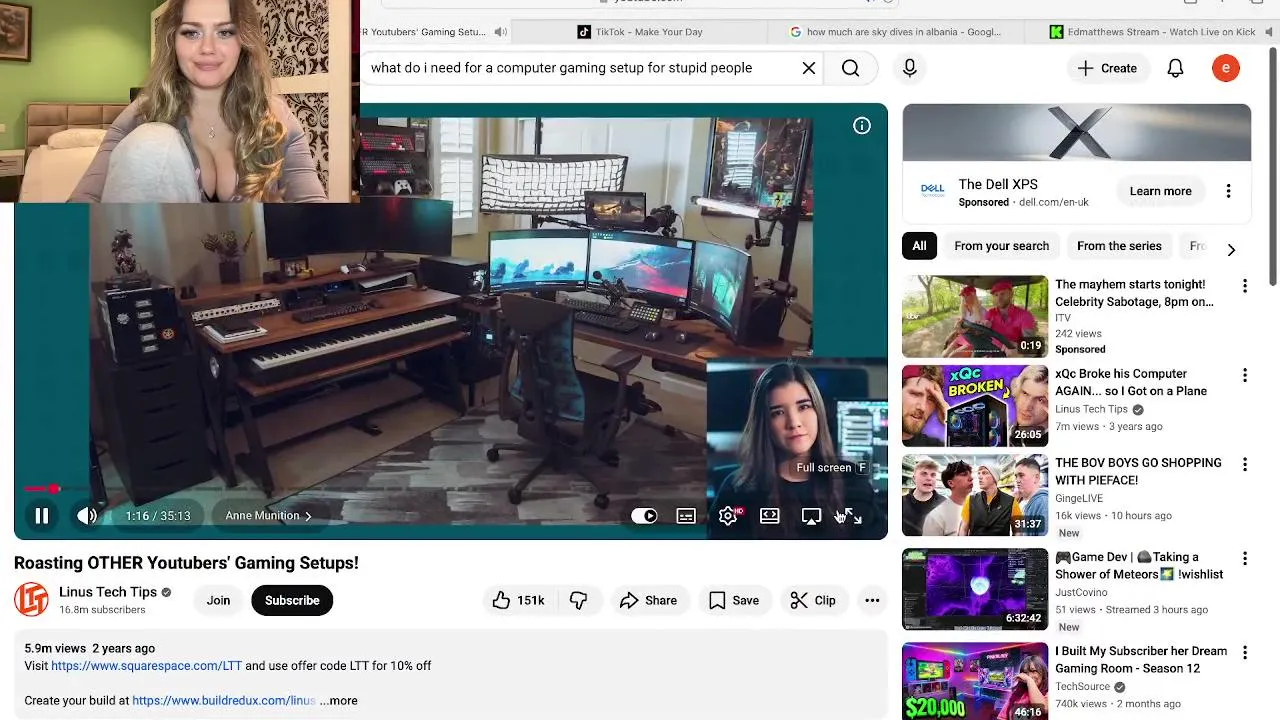
Task: Open buildredux.com/linus link
Action: coord(224,701)
